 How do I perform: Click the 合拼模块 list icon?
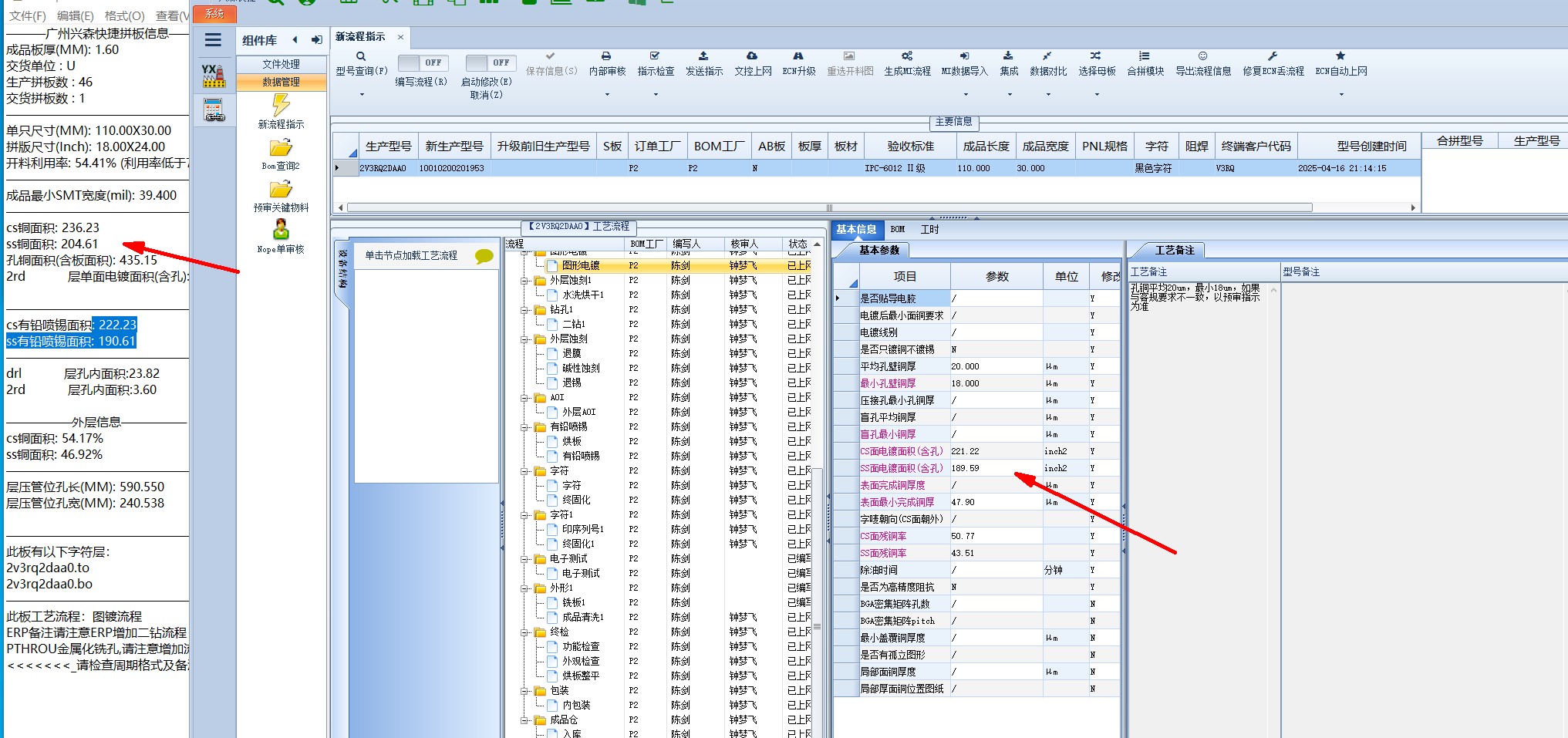coord(1145,56)
